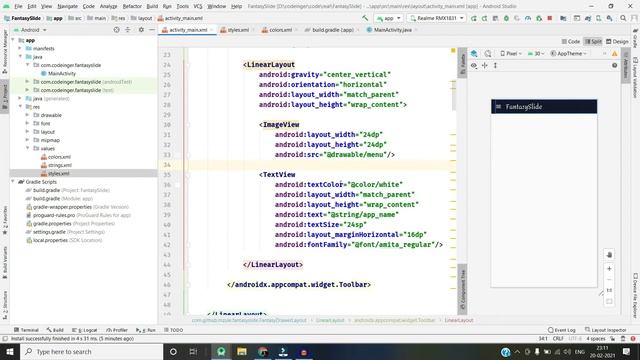Switch editor to Code view
Screen dimensions: 640x360
tap(571, 41)
